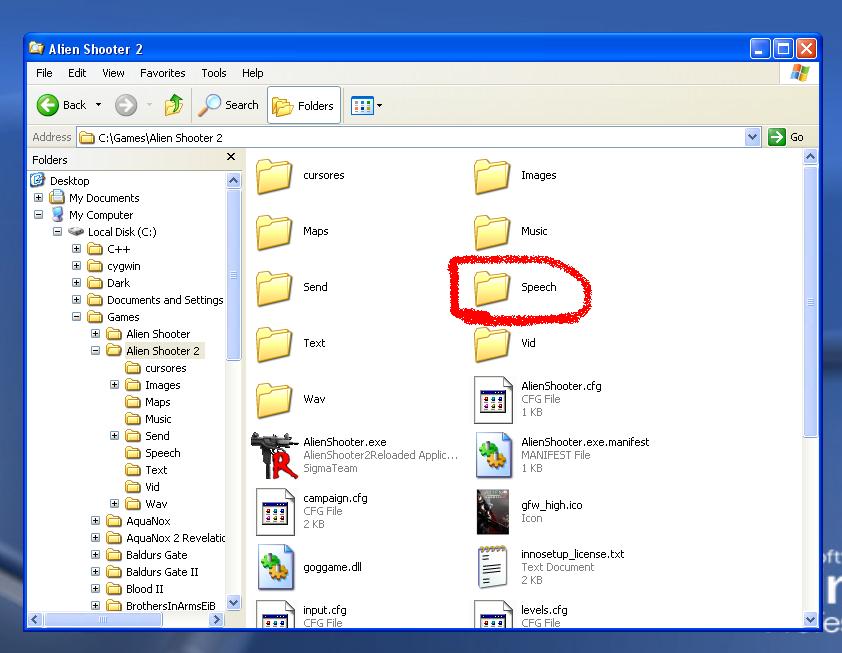The width and height of the screenshot is (842, 653).
Task: Select Documents and Settings in tree
Action: click(165, 300)
